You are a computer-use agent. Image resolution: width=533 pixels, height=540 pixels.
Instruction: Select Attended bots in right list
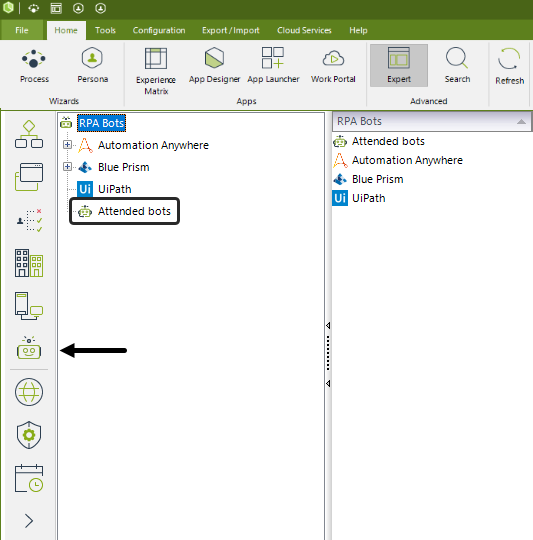[388, 141]
